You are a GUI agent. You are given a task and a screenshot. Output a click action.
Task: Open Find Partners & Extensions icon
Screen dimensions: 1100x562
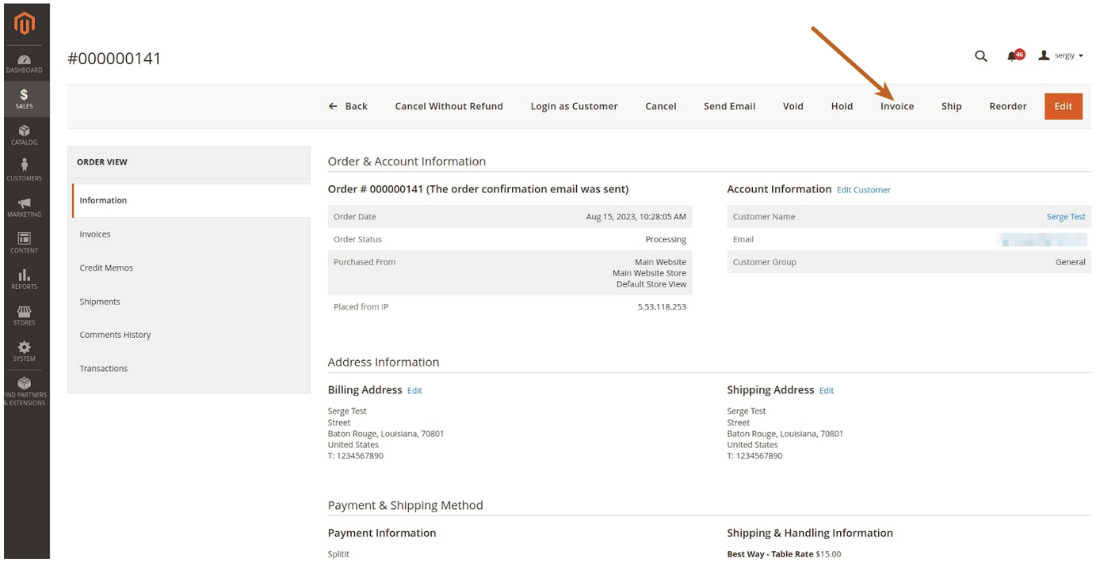click(25, 392)
